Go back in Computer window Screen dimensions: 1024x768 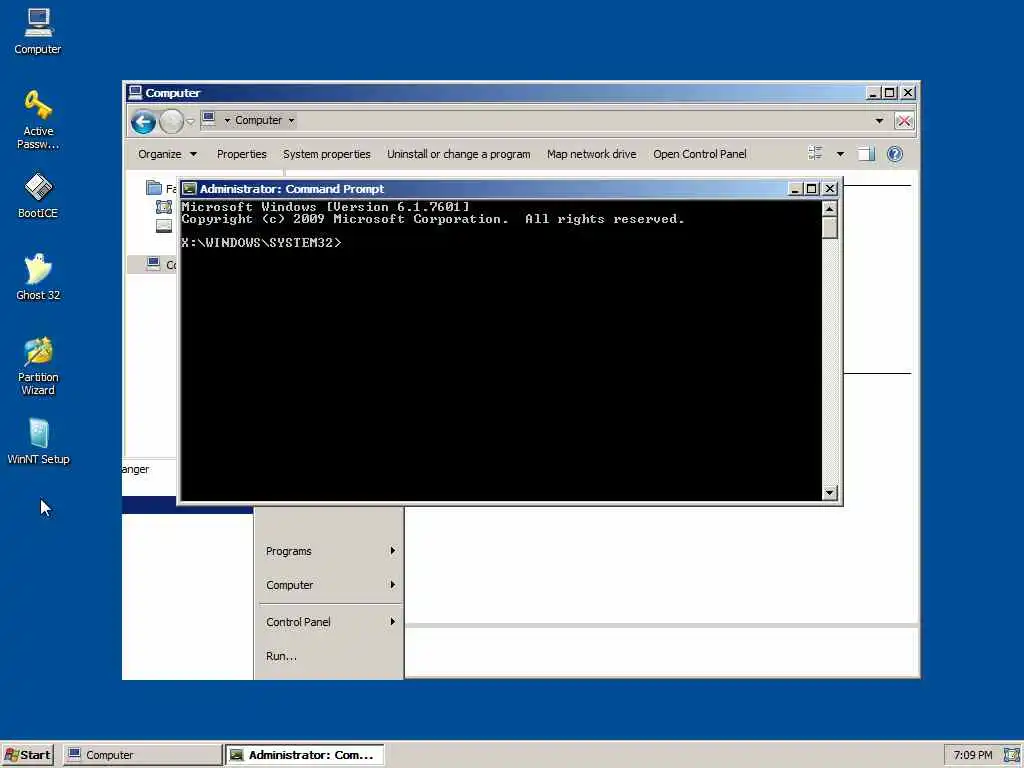point(143,121)
